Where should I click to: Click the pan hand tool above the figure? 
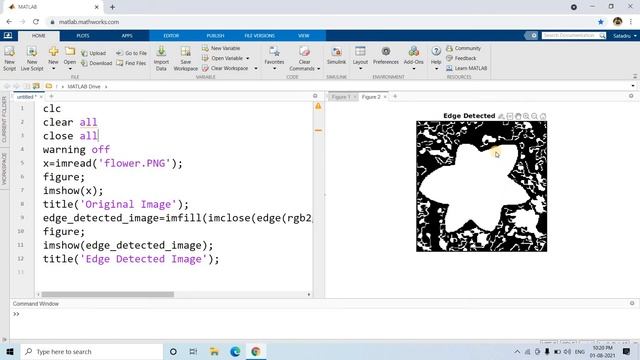pos(518,116)
